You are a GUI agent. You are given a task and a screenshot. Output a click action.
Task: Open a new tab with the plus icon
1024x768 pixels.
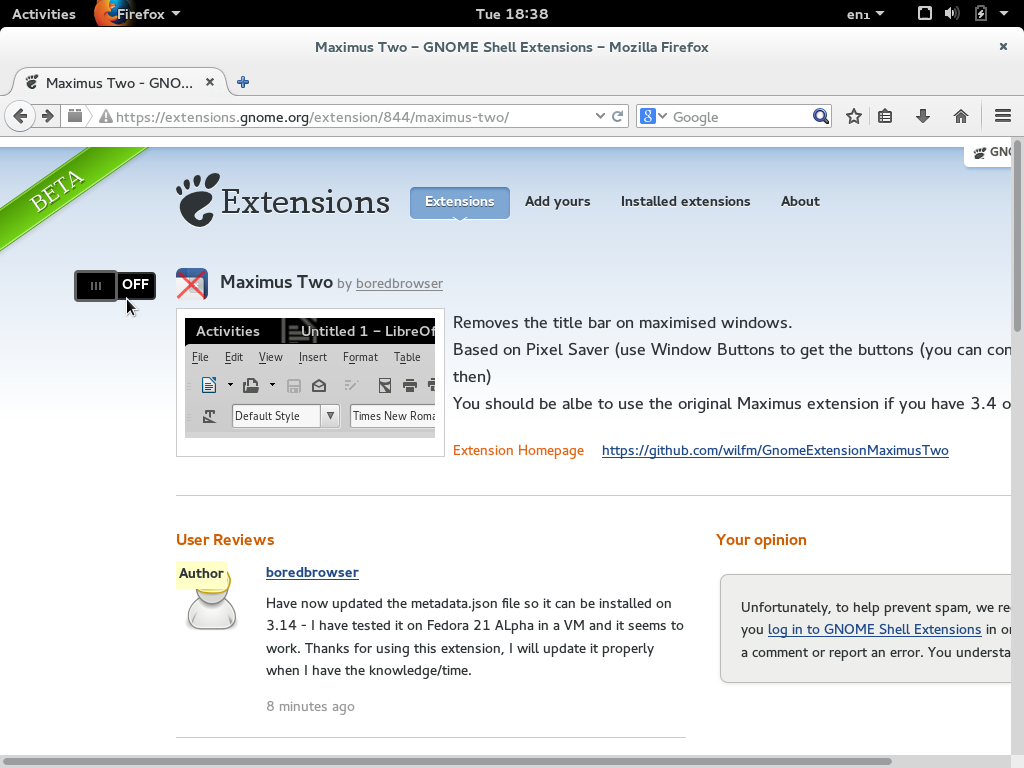pos(243,82)
